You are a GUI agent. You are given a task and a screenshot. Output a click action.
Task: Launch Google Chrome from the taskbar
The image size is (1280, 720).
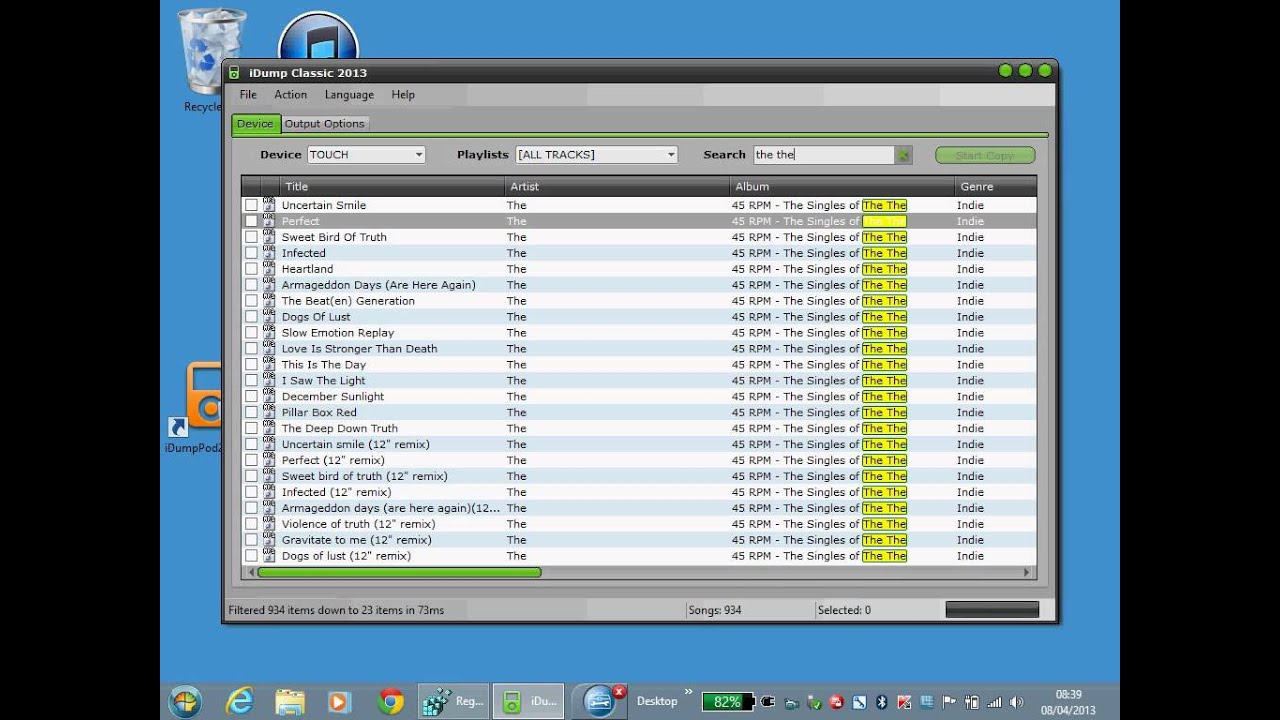pyautogui.click(x=391, y=701)
